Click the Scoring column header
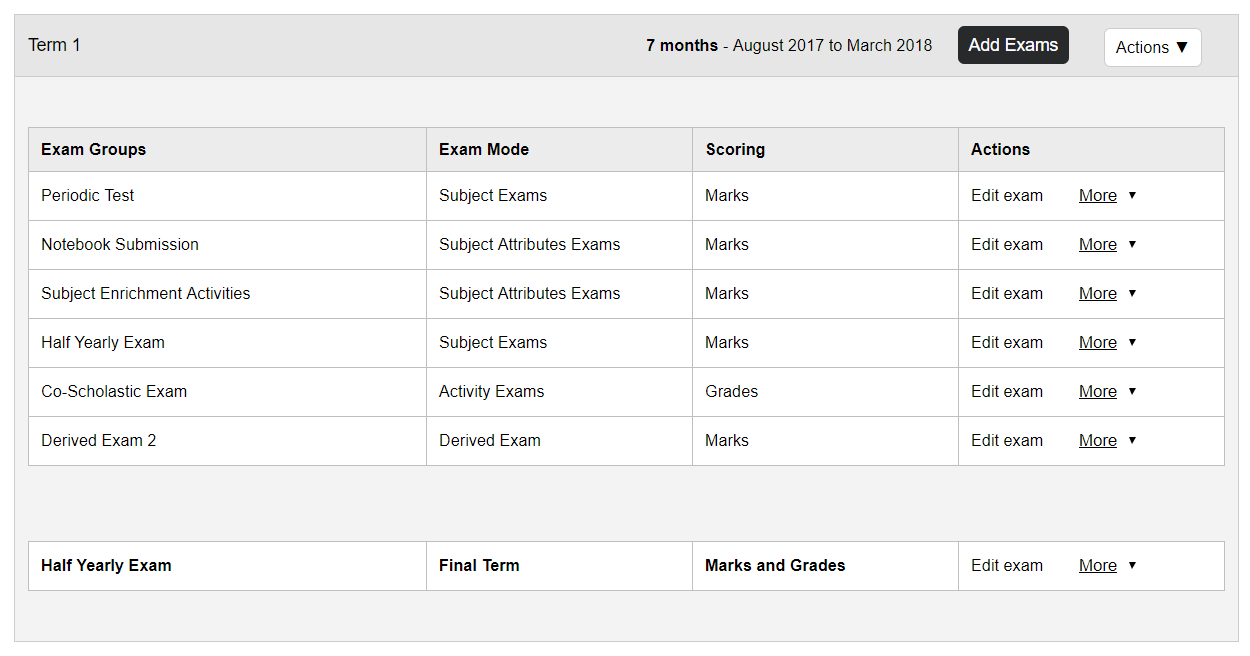This screenshot has height=656, width=1250. [x=735, y=150]
